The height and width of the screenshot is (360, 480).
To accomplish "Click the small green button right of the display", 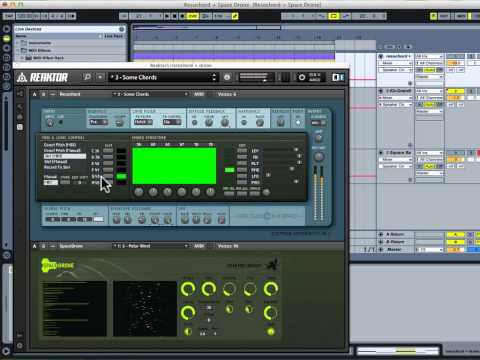I will 229,170.
